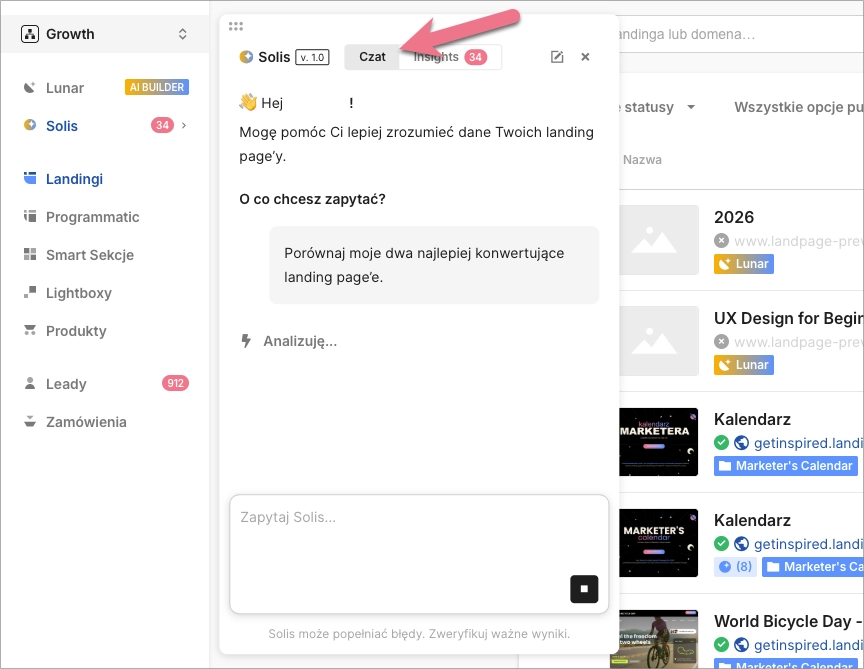Stop the Solis response generation
The image size is (864, 669).
[x=584, y=589]
